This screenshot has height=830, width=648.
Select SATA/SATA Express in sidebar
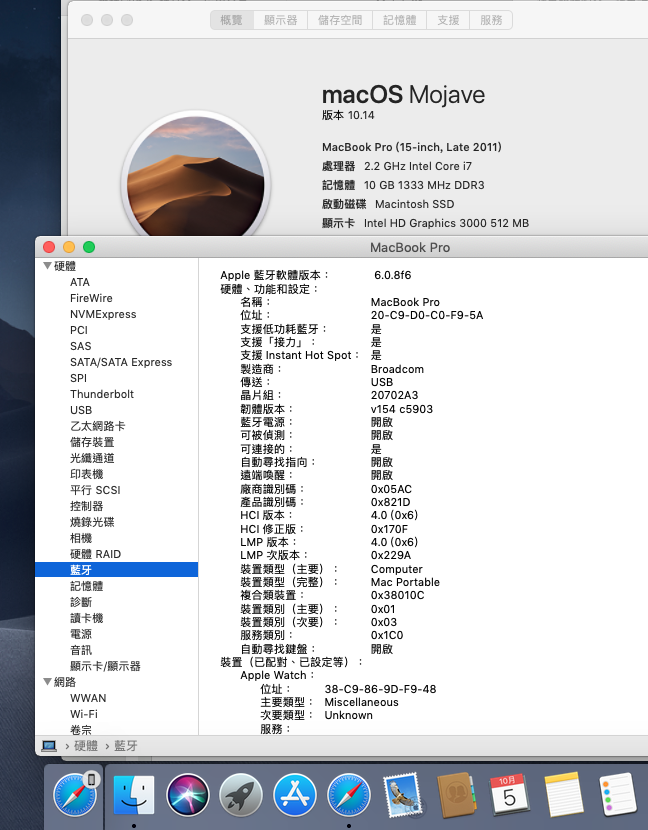tap(121, 362)
